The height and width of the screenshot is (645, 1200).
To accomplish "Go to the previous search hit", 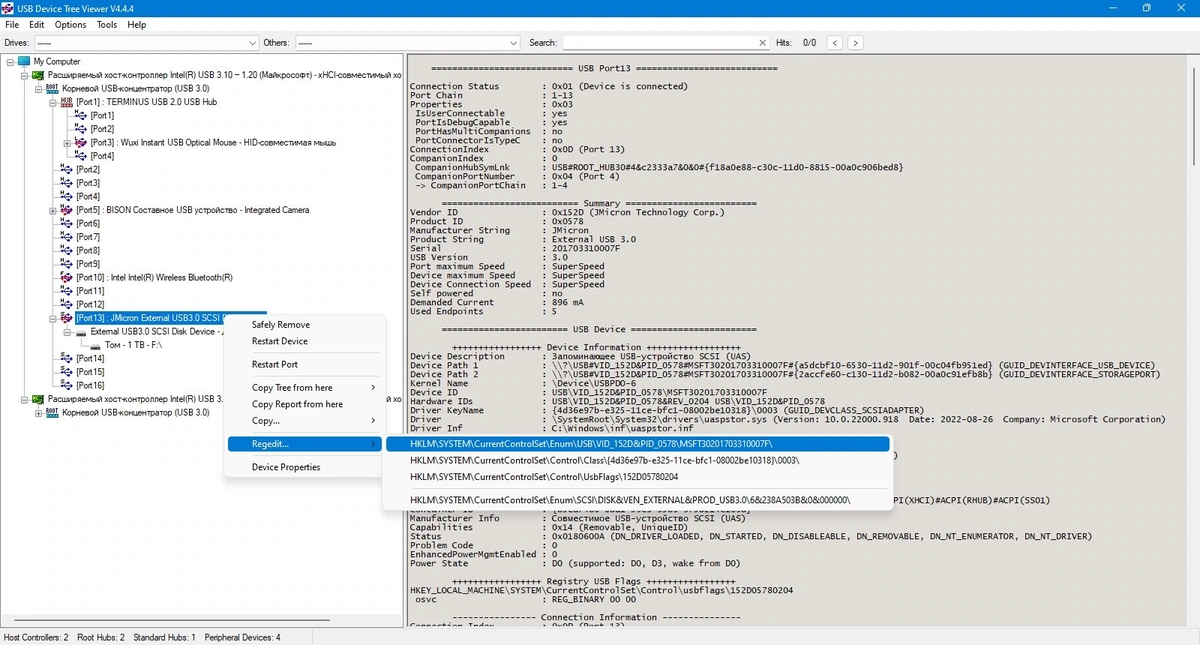I will (x=834, y=43).
